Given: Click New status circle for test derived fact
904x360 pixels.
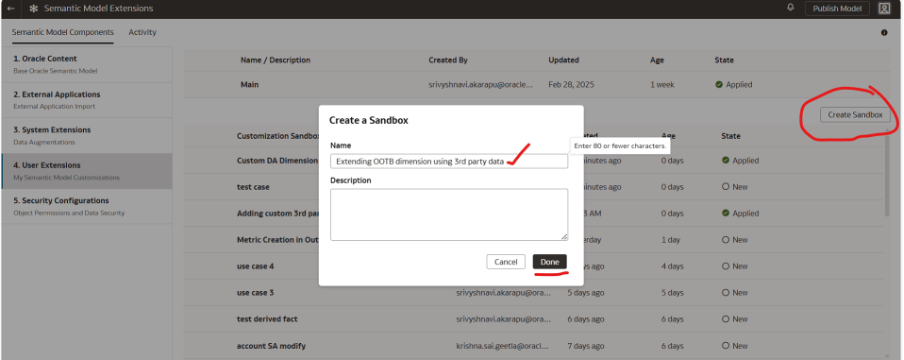Looking at the screenshot, I should (x=726, y=319).
